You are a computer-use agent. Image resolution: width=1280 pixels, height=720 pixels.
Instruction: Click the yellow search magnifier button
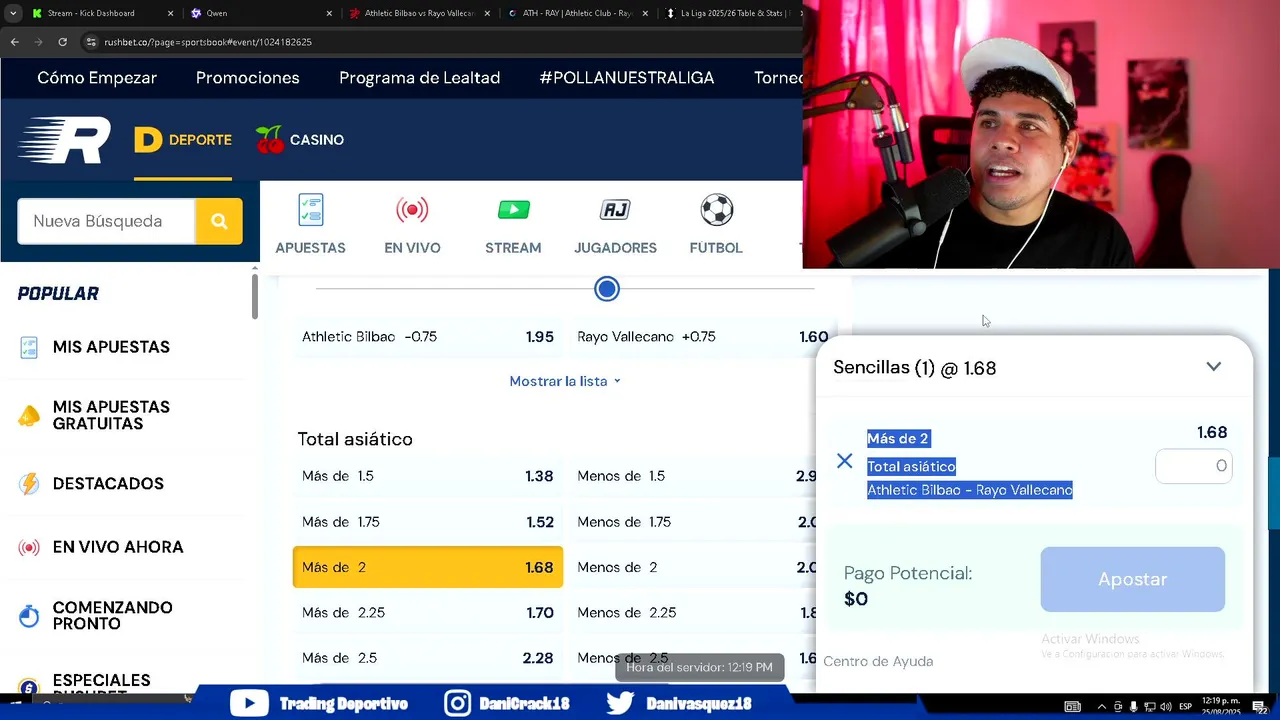click(x=219, y=221)
